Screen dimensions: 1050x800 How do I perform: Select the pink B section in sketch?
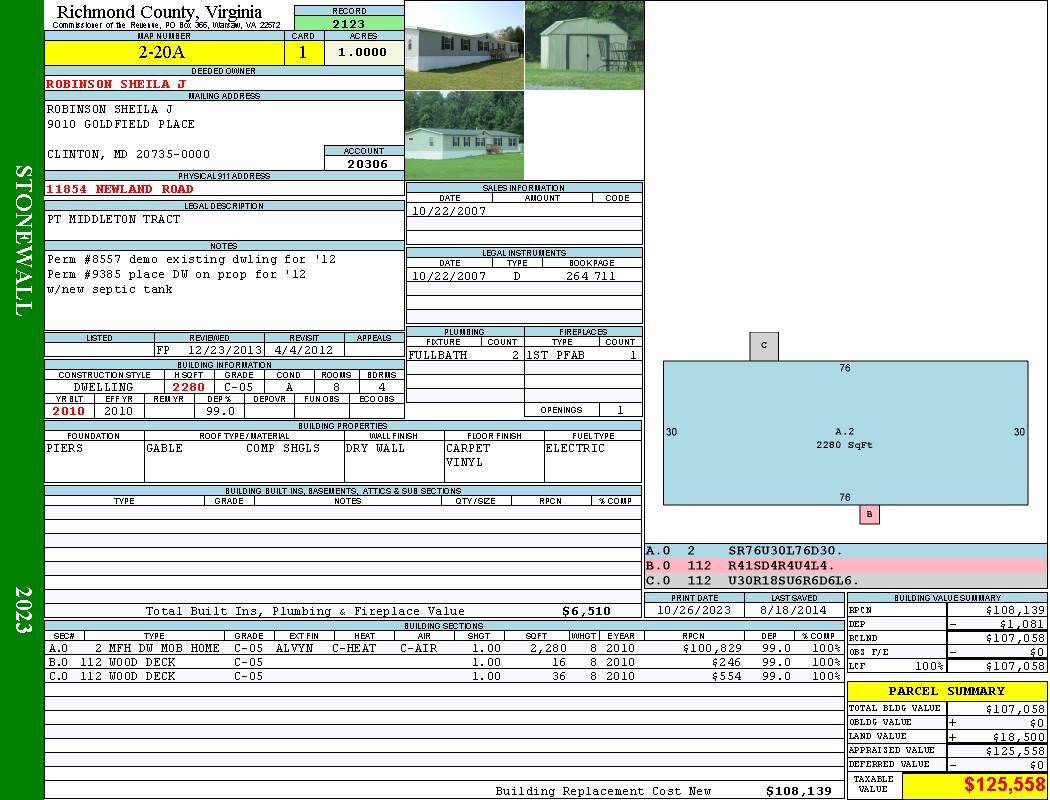[x=869, y=514]
